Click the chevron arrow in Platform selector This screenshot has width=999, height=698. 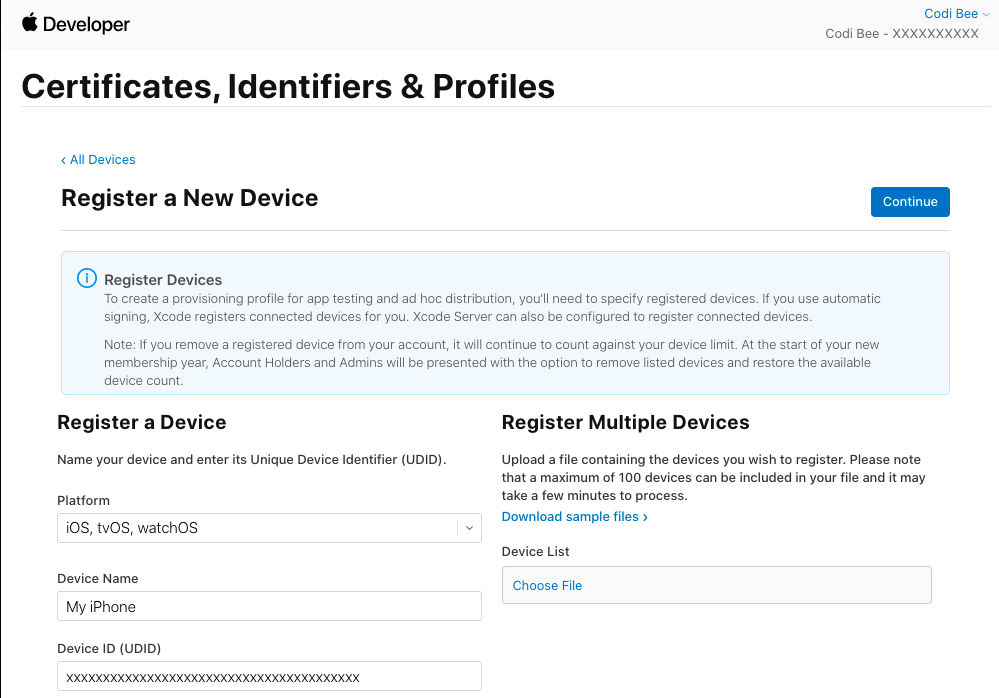pyautogui.click(x=469, y=528)
